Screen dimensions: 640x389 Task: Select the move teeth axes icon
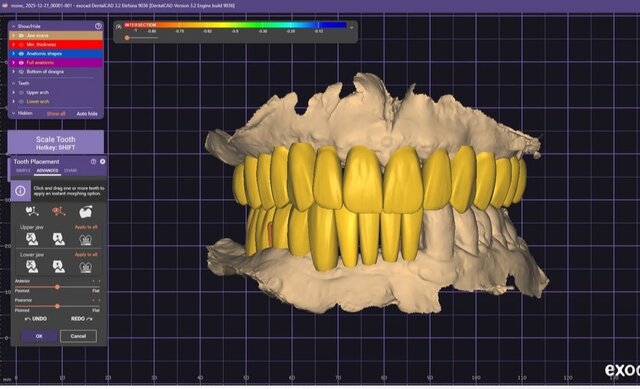click(x=32, y=211)
